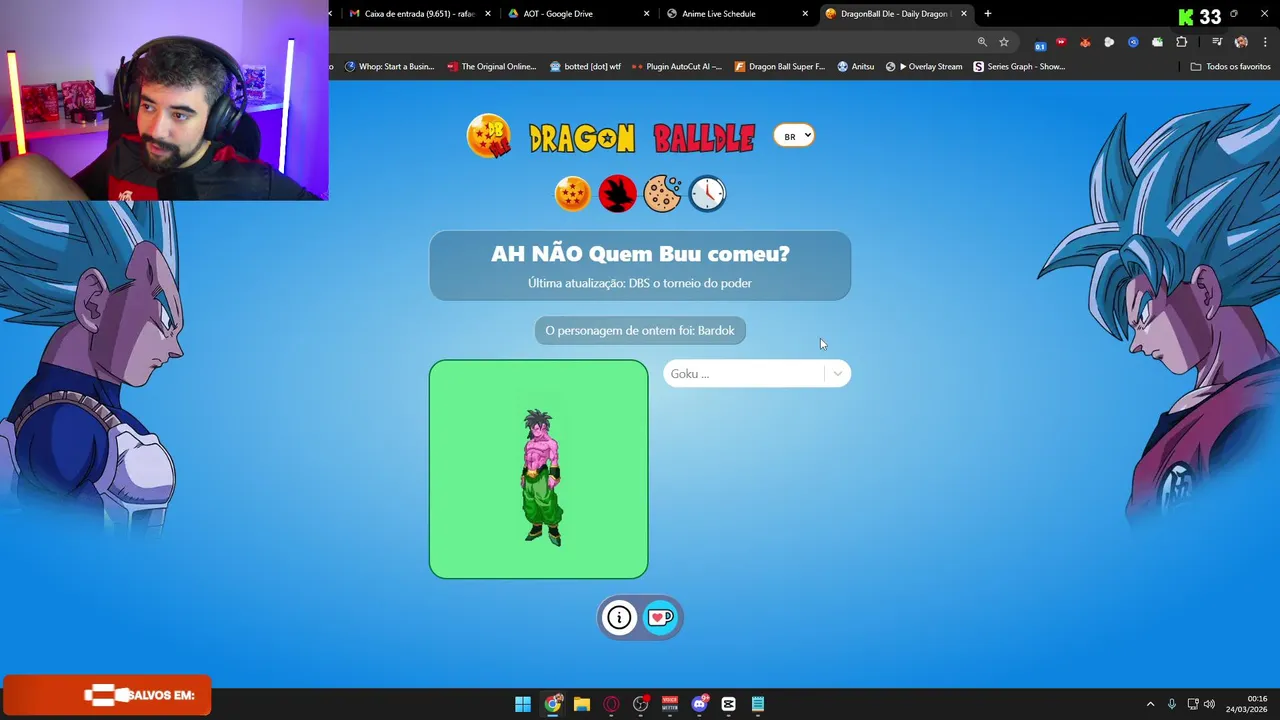Select the black Goku silhouette mode icon

click(x=617, y=193)
